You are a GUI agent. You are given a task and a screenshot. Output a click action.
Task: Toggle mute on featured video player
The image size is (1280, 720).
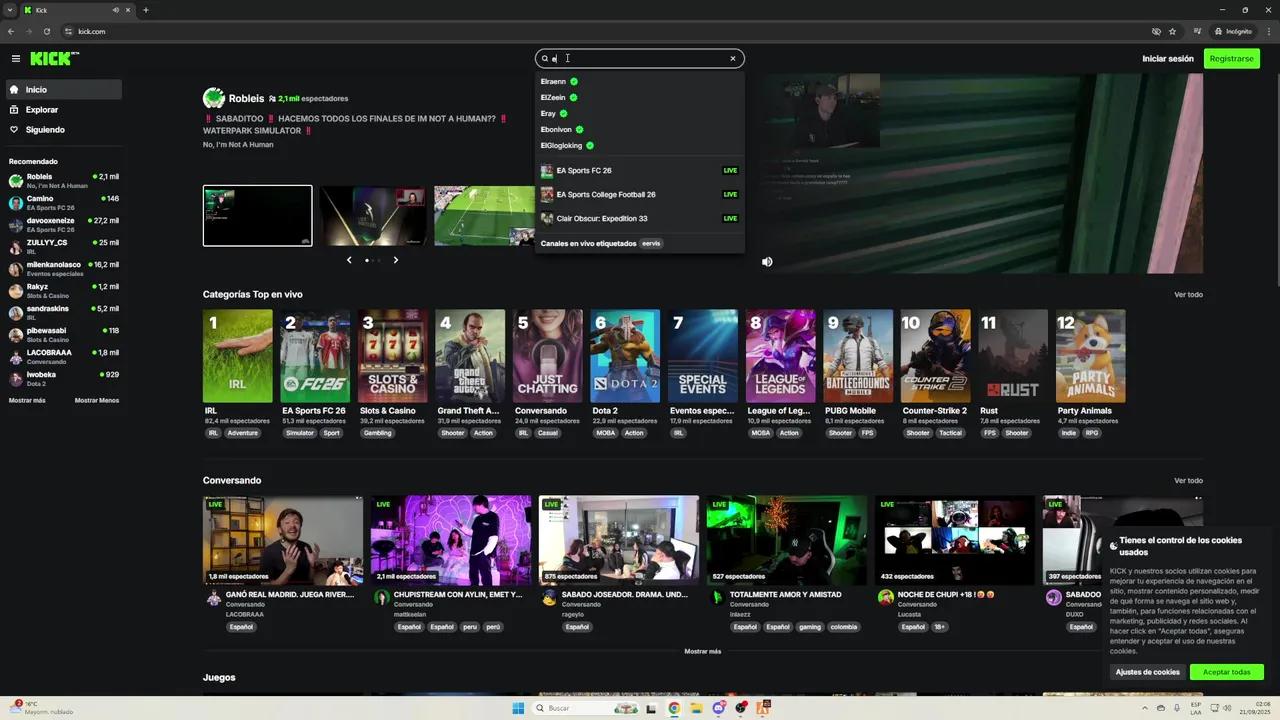pyautogui.click(x=767, y=262)
